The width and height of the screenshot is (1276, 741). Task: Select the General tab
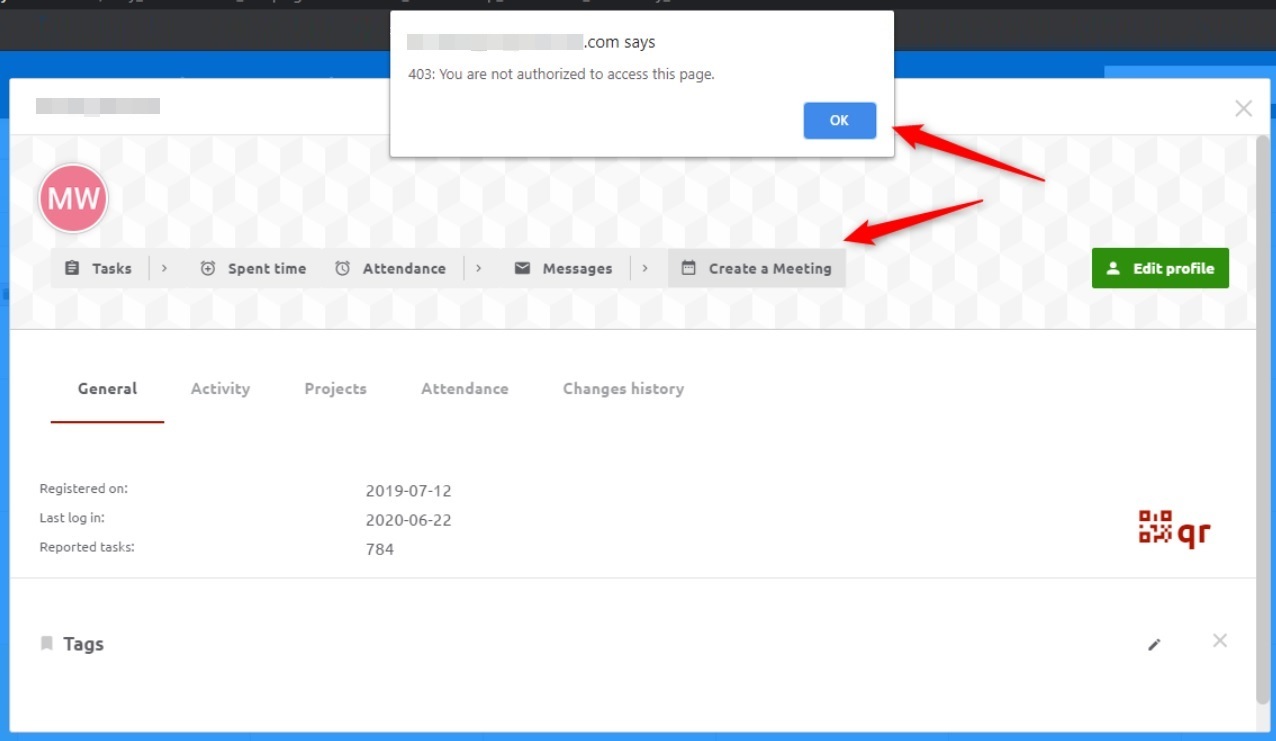coord(107,389)
